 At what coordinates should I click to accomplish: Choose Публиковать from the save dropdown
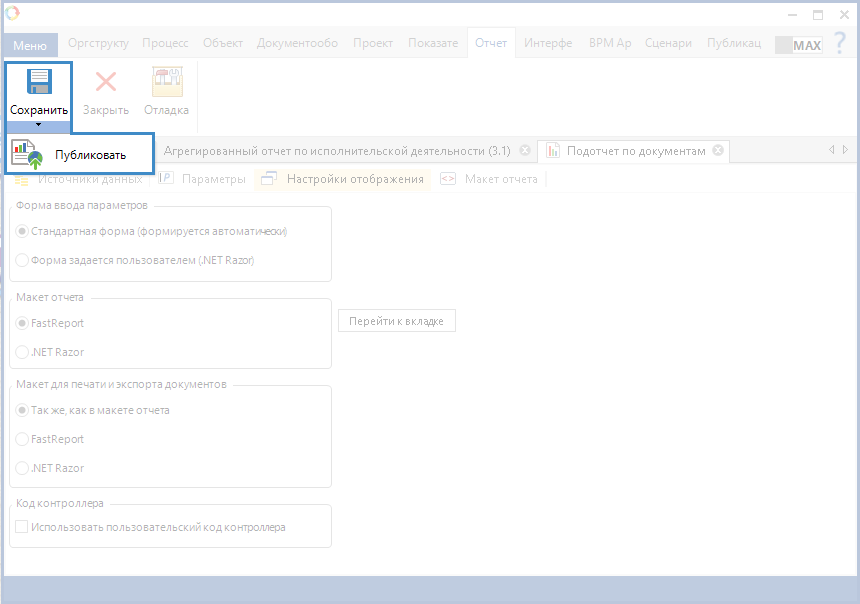[x=80, y=154]
